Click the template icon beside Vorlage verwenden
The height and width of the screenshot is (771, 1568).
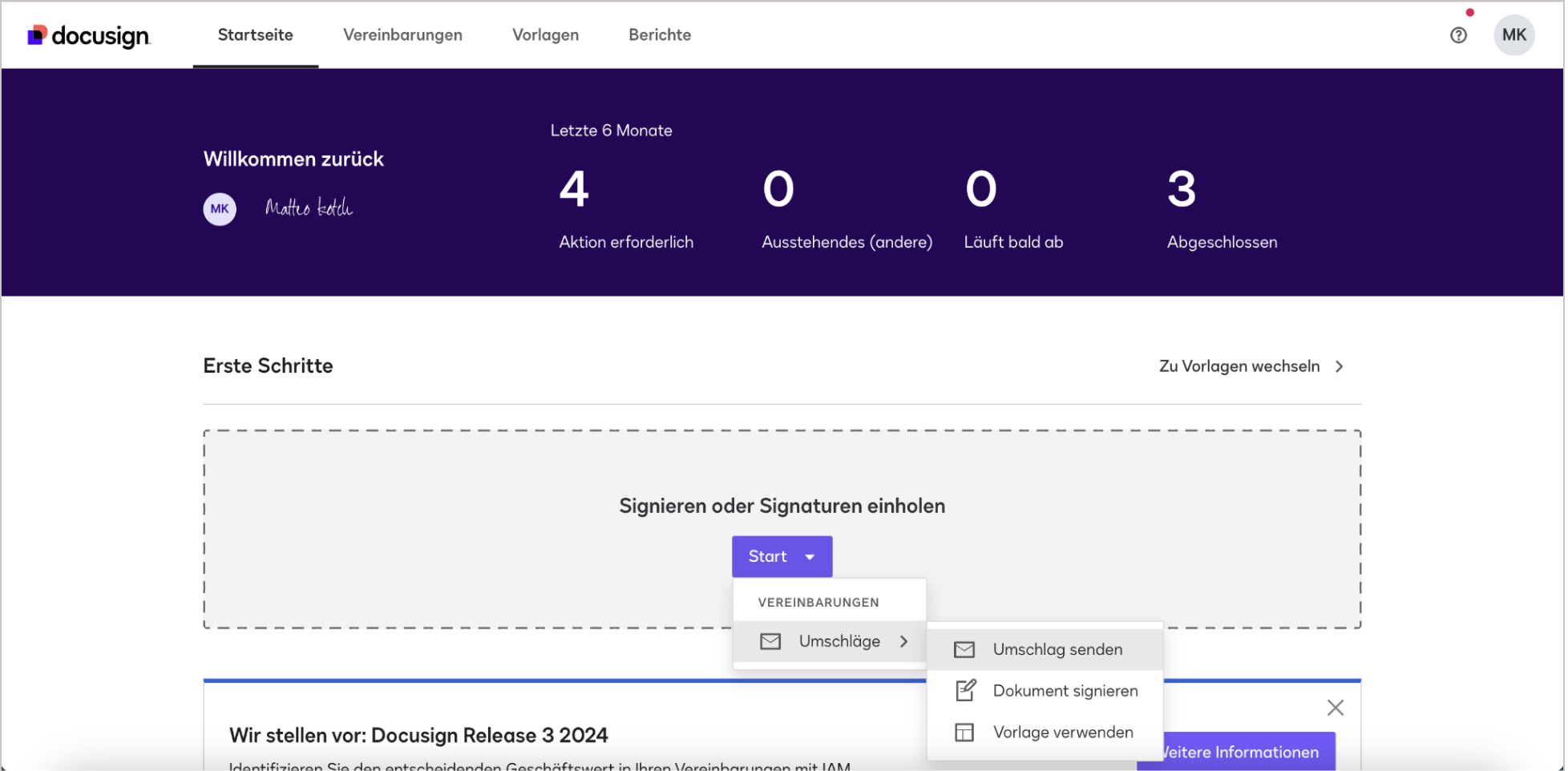(x=964, y=733)
